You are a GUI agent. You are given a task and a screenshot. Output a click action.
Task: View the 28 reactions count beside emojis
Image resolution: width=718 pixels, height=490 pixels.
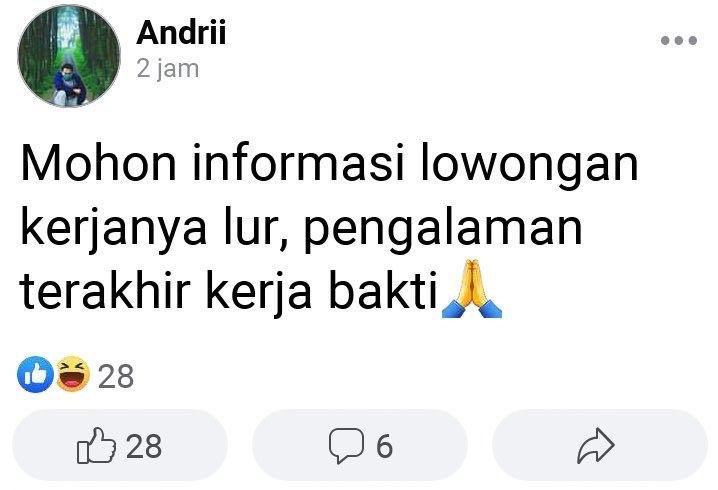point(116,376)
